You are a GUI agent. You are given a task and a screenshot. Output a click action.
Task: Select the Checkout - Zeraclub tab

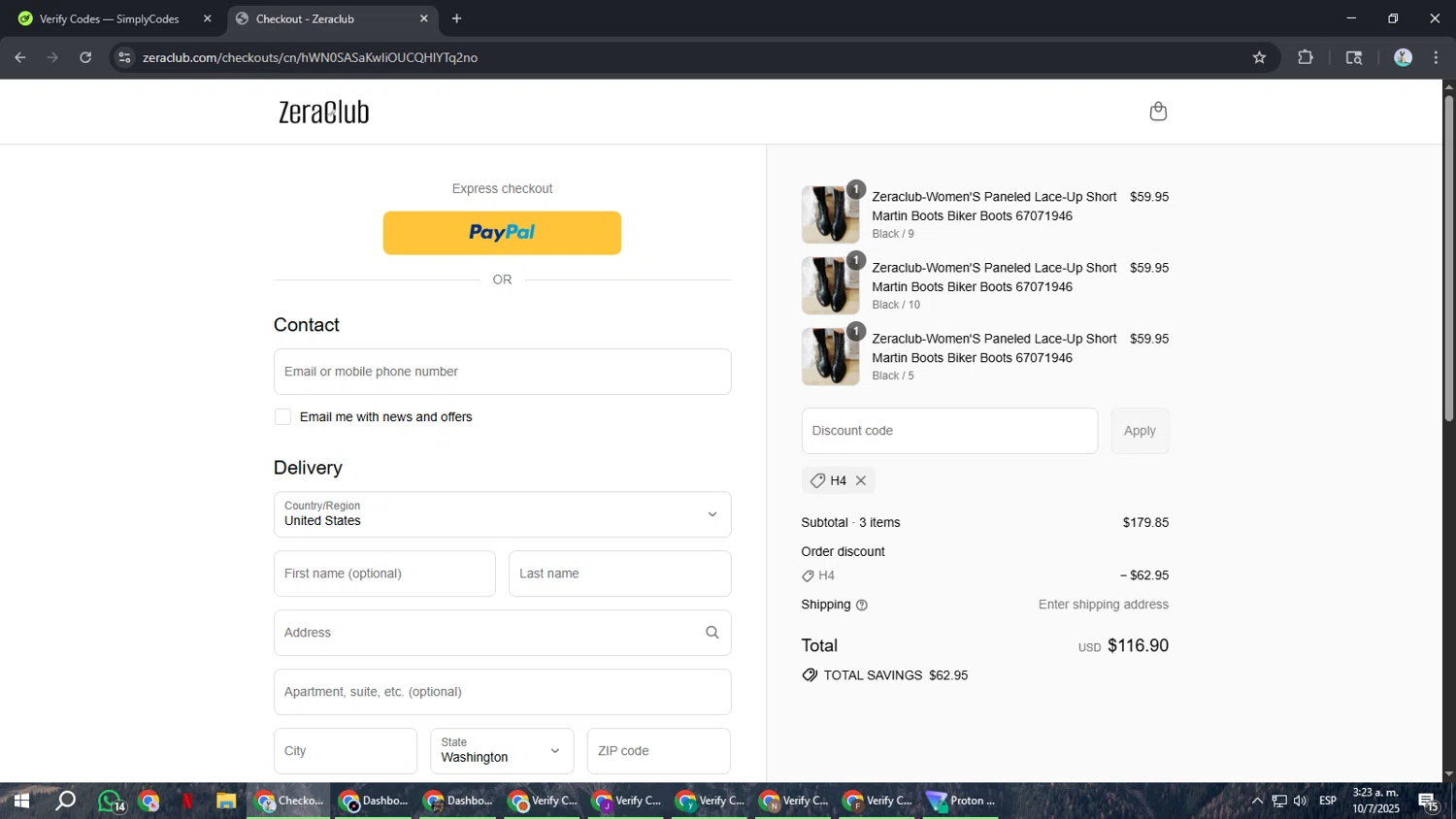coord(332,18)
